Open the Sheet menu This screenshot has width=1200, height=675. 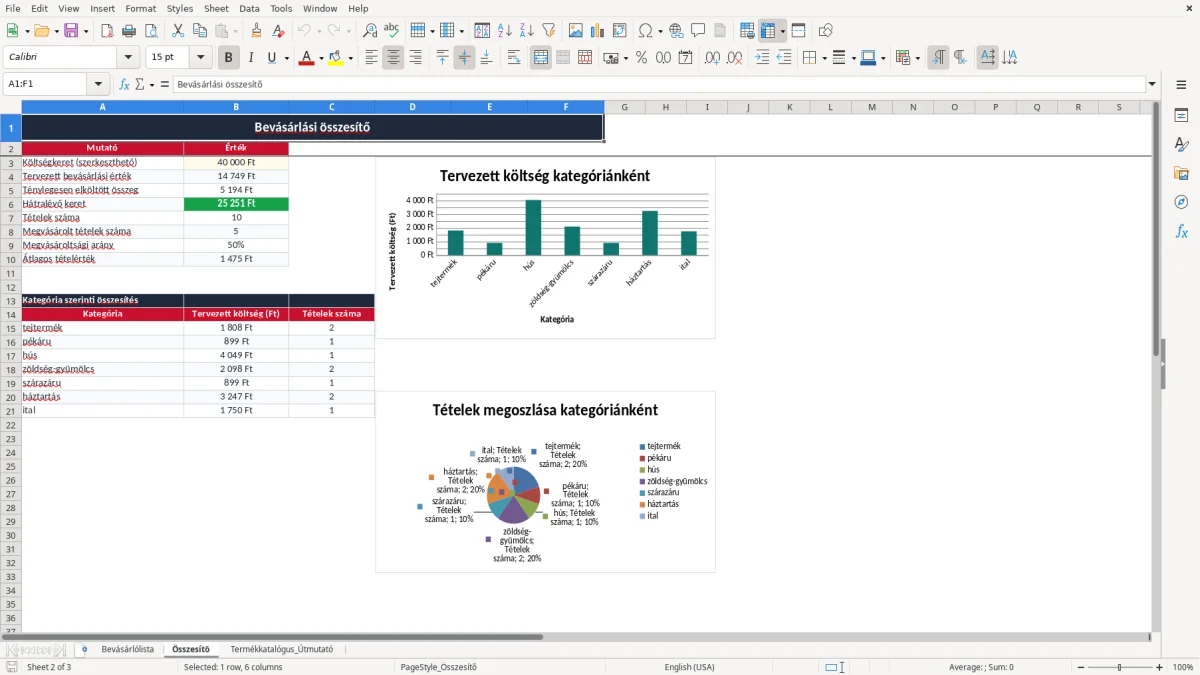pyautogui.click(x=216, y=8)
